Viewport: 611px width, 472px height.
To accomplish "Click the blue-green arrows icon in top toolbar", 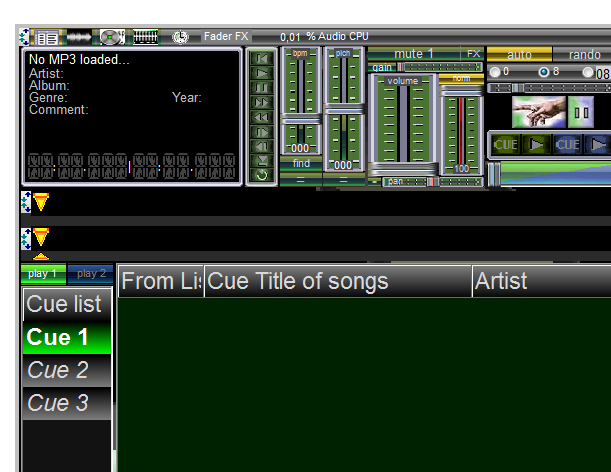I will [24, 37].
